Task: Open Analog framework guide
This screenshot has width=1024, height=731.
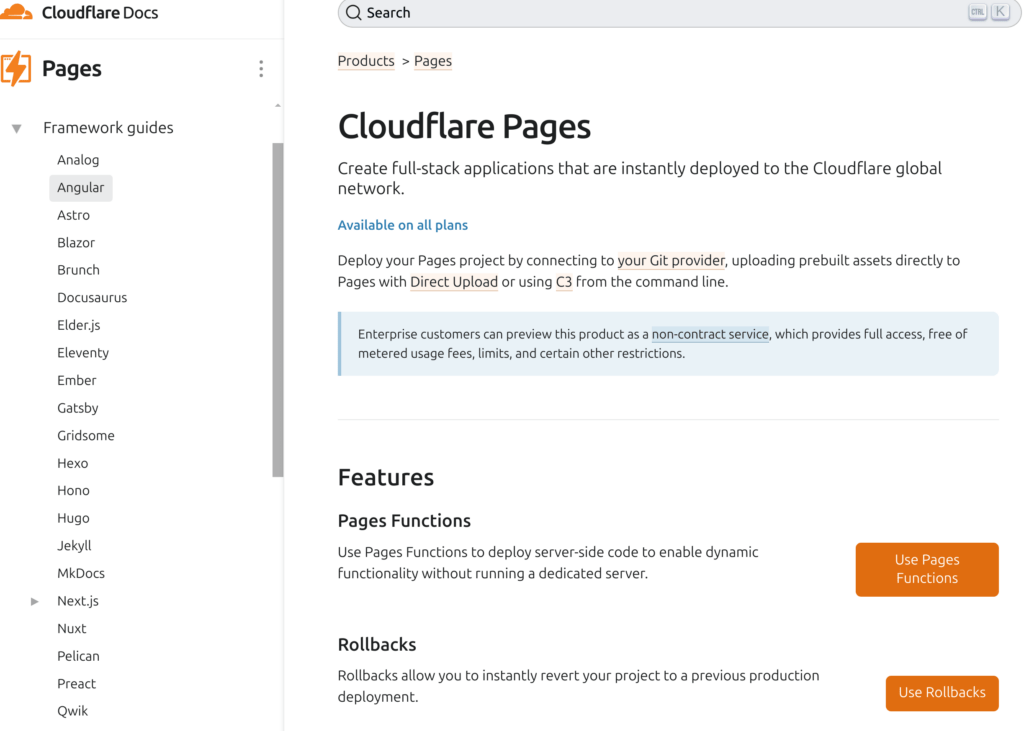Action: [x=78, y=160]
